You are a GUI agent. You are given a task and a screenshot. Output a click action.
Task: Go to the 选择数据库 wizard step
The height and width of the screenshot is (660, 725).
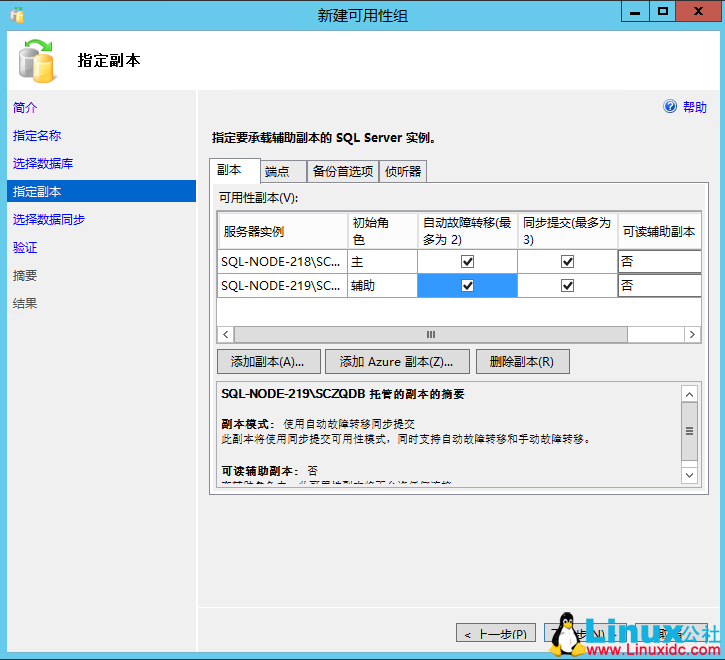43,163
